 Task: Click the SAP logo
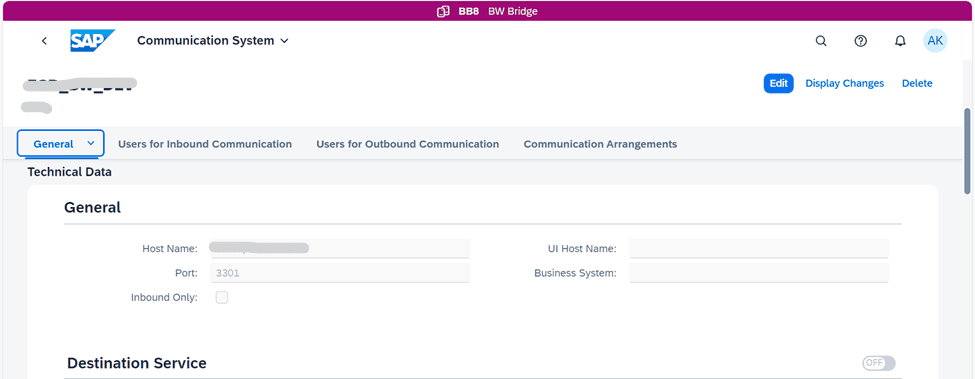click(x=93, y=40)
